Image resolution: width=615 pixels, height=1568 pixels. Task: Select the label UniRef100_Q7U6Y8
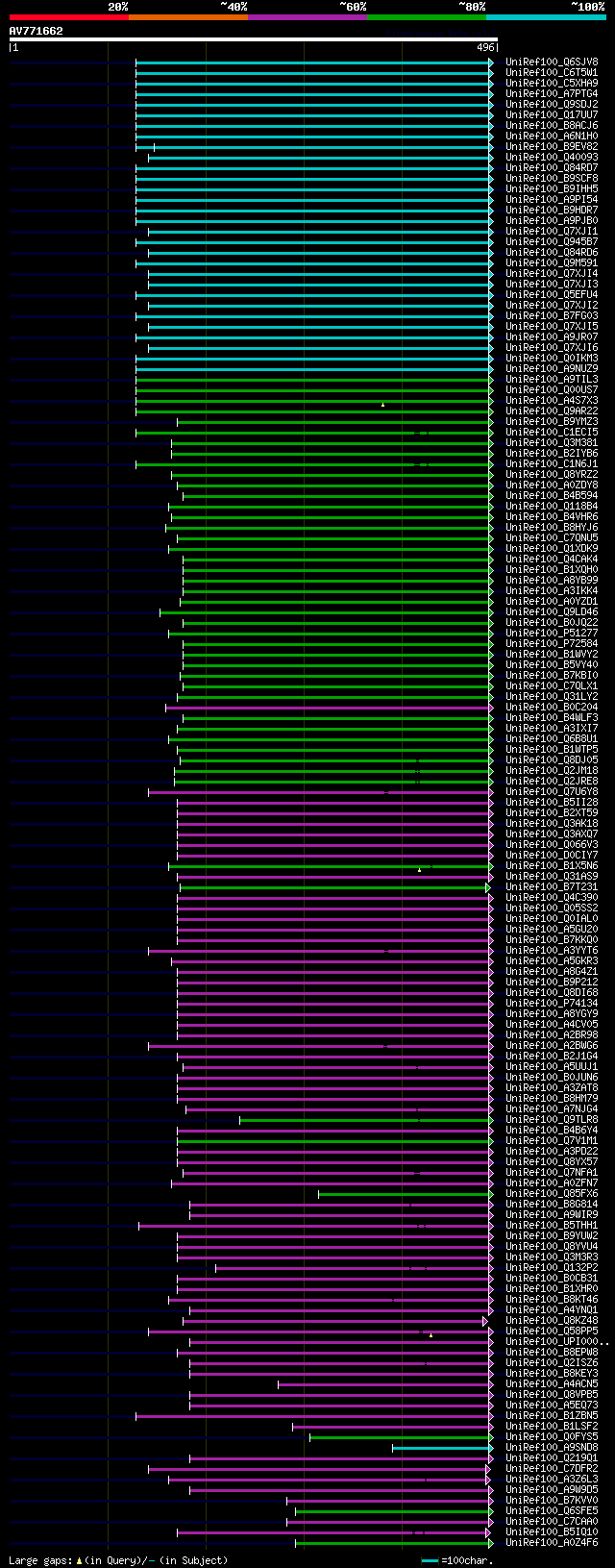tap(552, 791)
